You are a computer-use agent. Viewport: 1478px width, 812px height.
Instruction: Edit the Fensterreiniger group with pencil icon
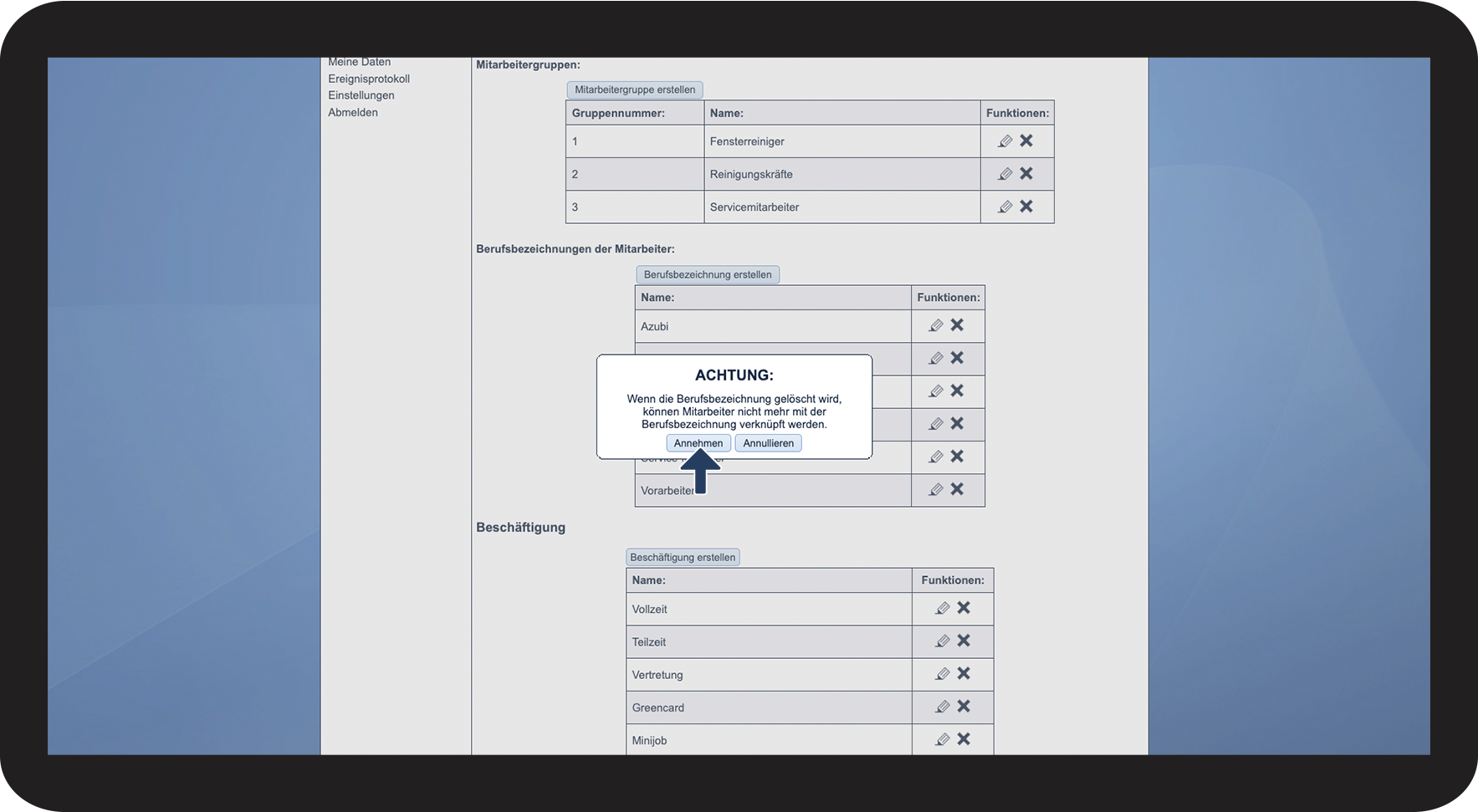point(1005,141)
